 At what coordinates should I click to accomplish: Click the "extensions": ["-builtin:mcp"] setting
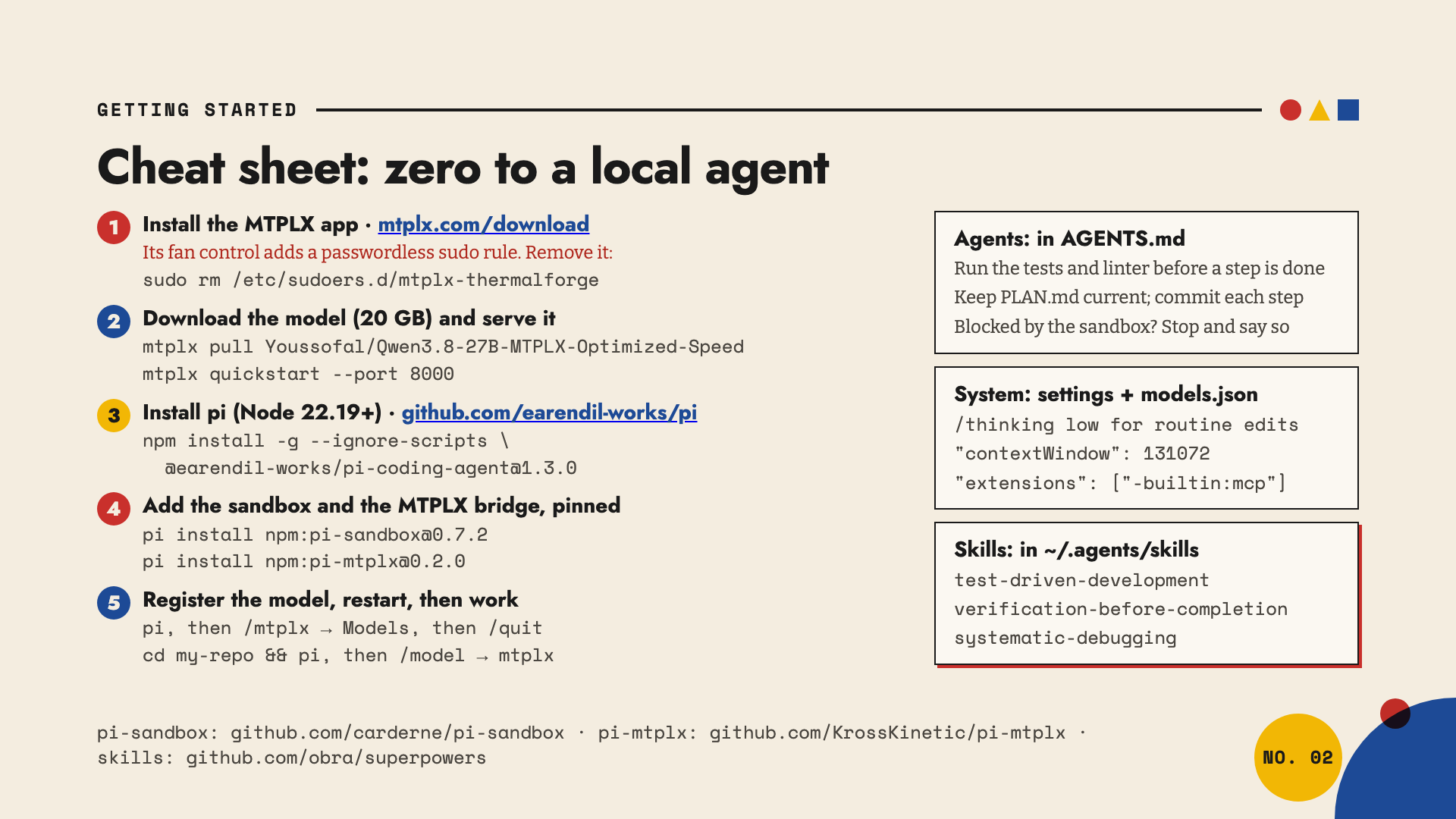(x=1120, y=483)
